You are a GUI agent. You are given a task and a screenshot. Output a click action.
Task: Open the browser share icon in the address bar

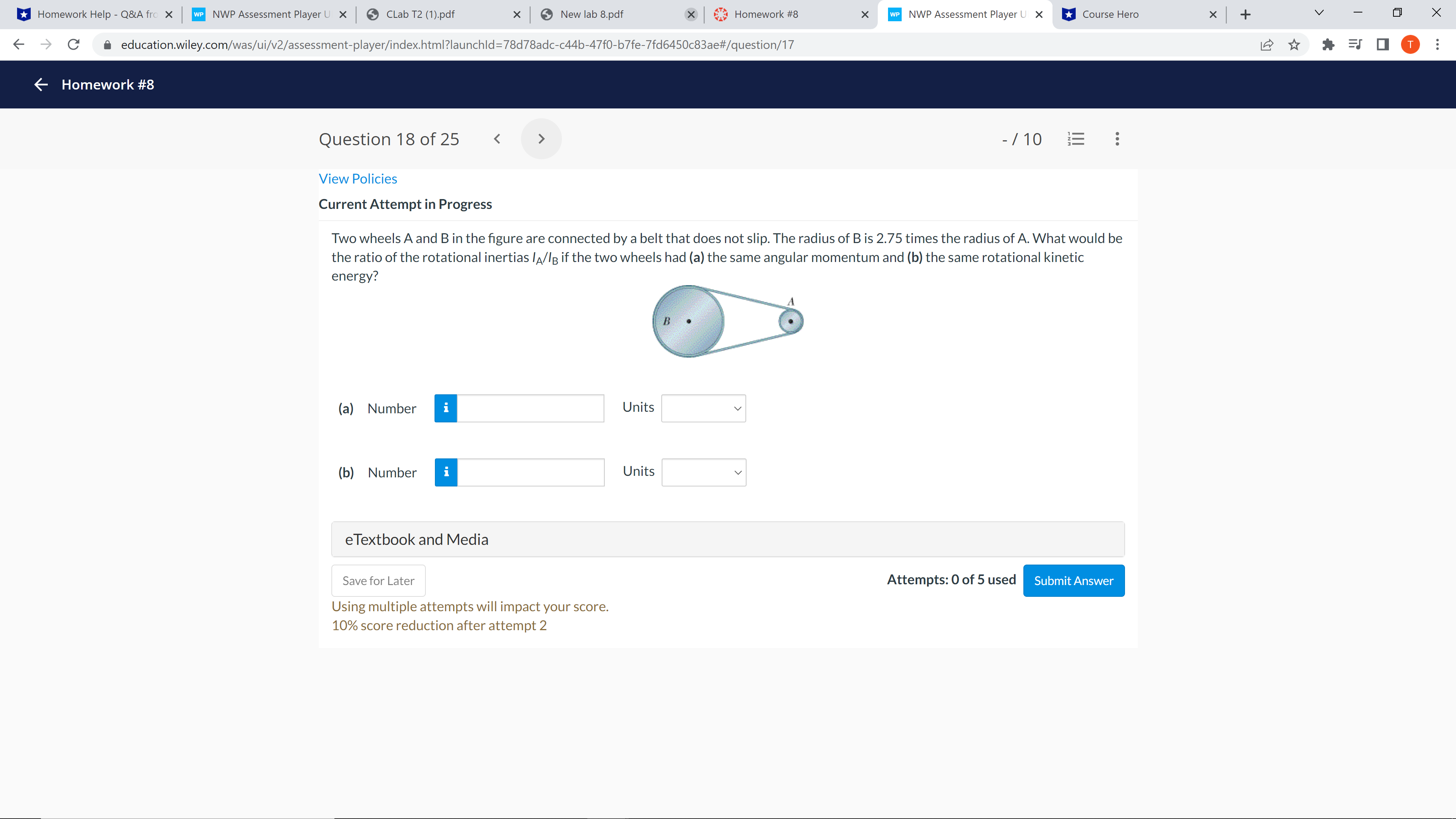click(x=1267, y=45)
